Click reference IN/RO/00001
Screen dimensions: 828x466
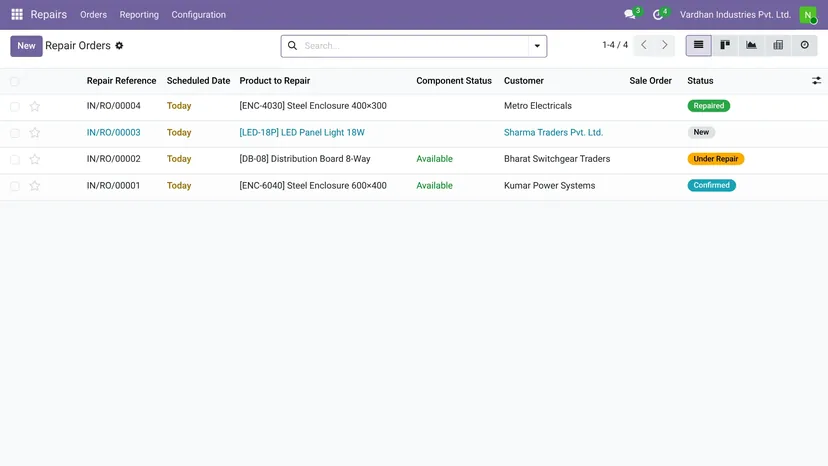(114, 185)
